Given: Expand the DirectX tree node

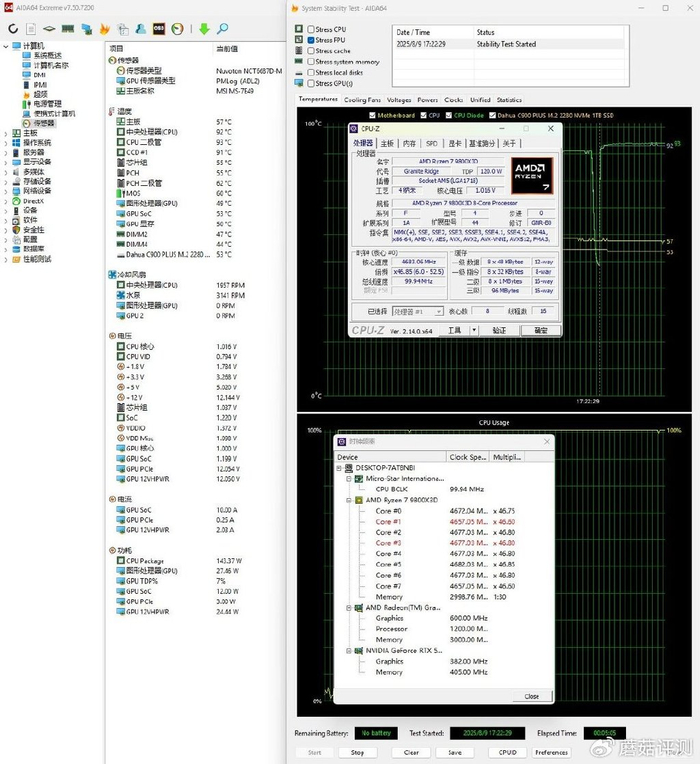Looking at the screenshot, I should (6, 201).
